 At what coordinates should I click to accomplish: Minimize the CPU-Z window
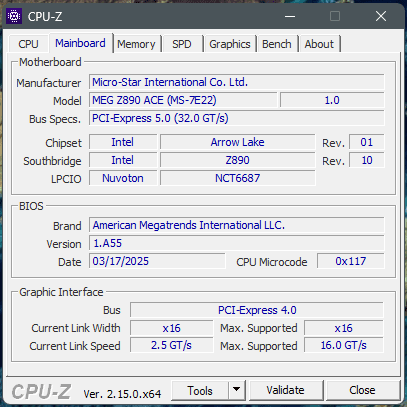point(290,16)
